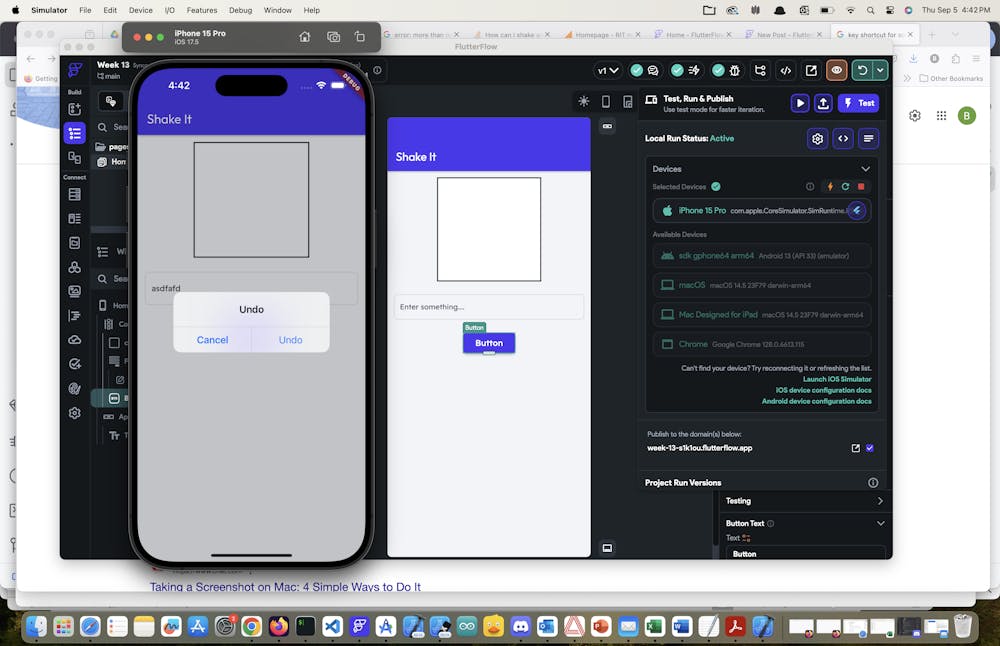The height and width of the screenshot is (646, 1000).
Task: Click the Enter something text field on canvas
Action: (489, 307)
